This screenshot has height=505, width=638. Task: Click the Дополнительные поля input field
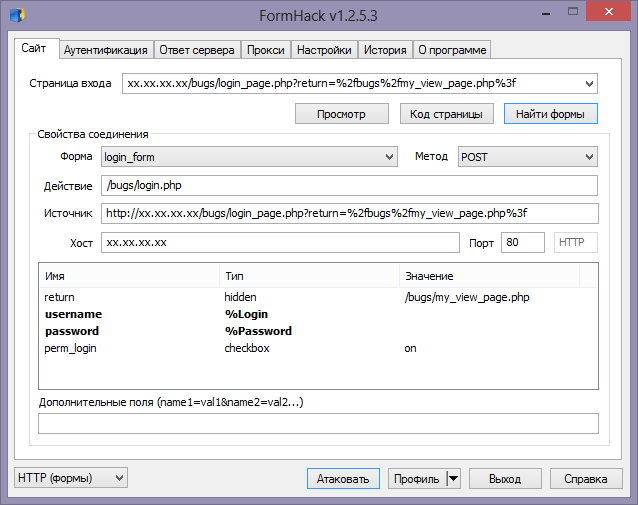click(x=318, y=423)
